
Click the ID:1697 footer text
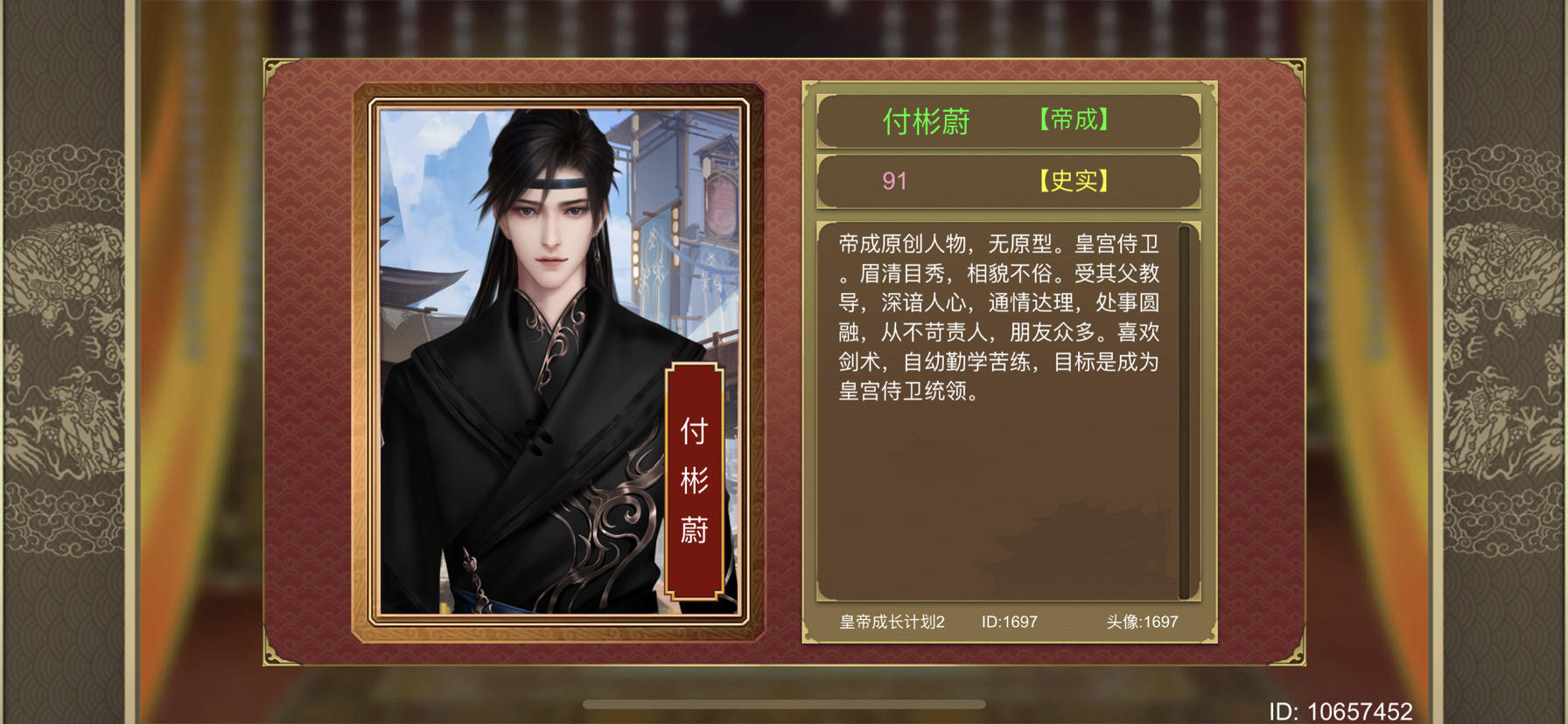coord(1009,623)
